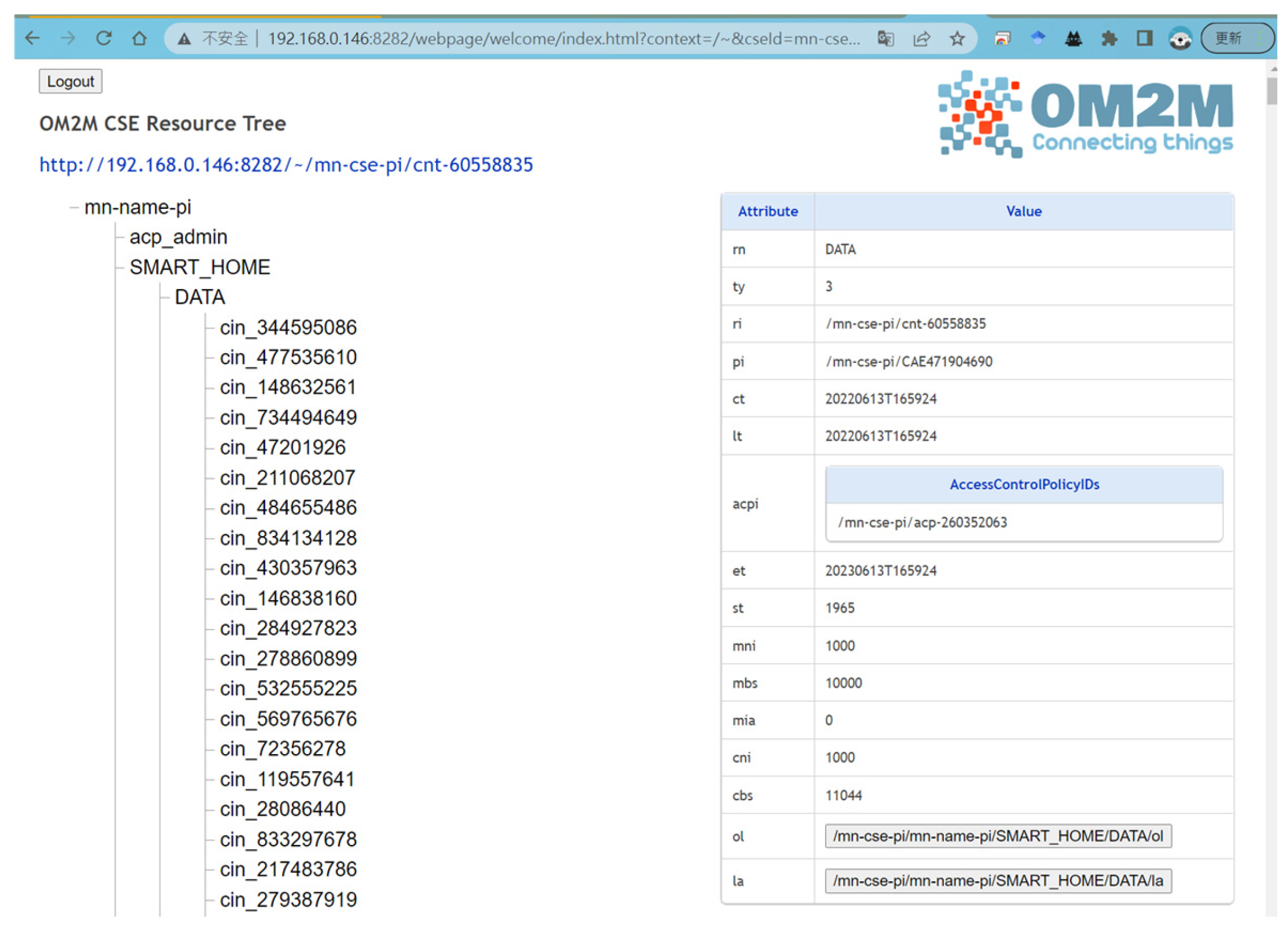Click the translate page icon
The image size is (1288, 933).
[886, 39]
